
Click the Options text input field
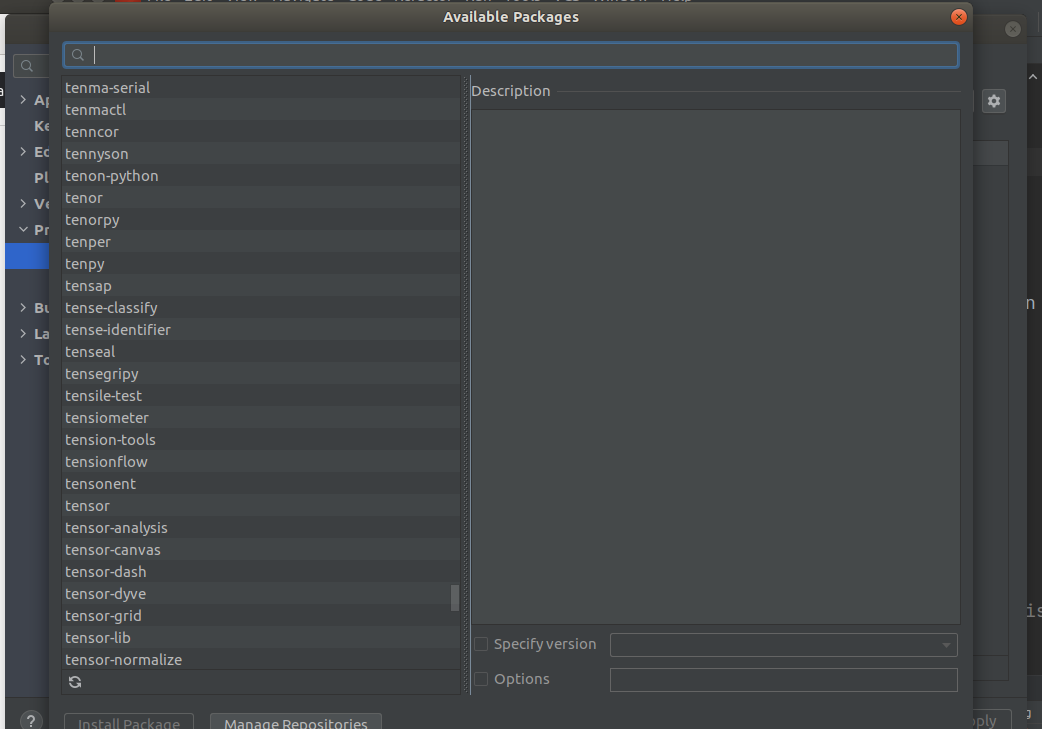tap(783, 680)
